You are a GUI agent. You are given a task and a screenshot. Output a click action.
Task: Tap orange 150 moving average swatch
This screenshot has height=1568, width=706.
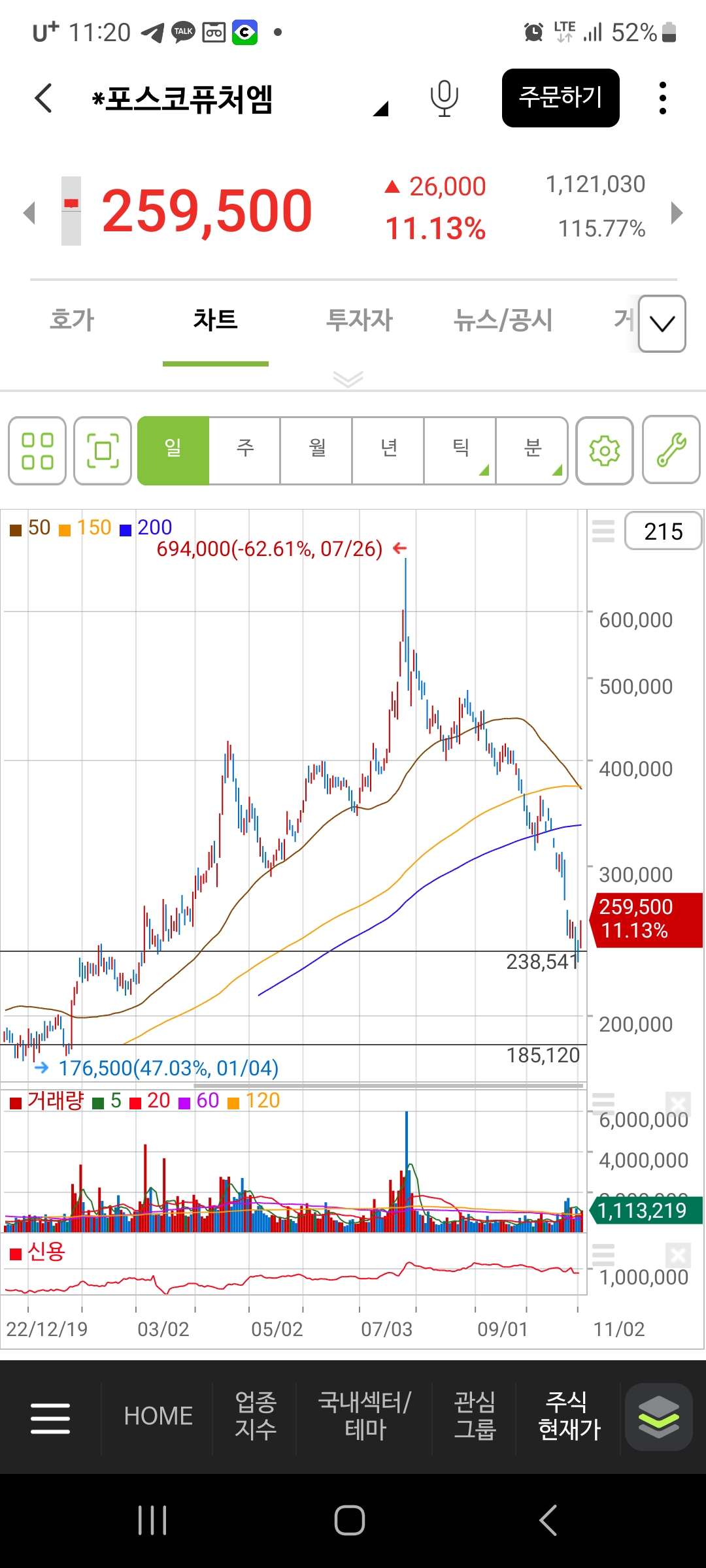click(x=65, y=530)
